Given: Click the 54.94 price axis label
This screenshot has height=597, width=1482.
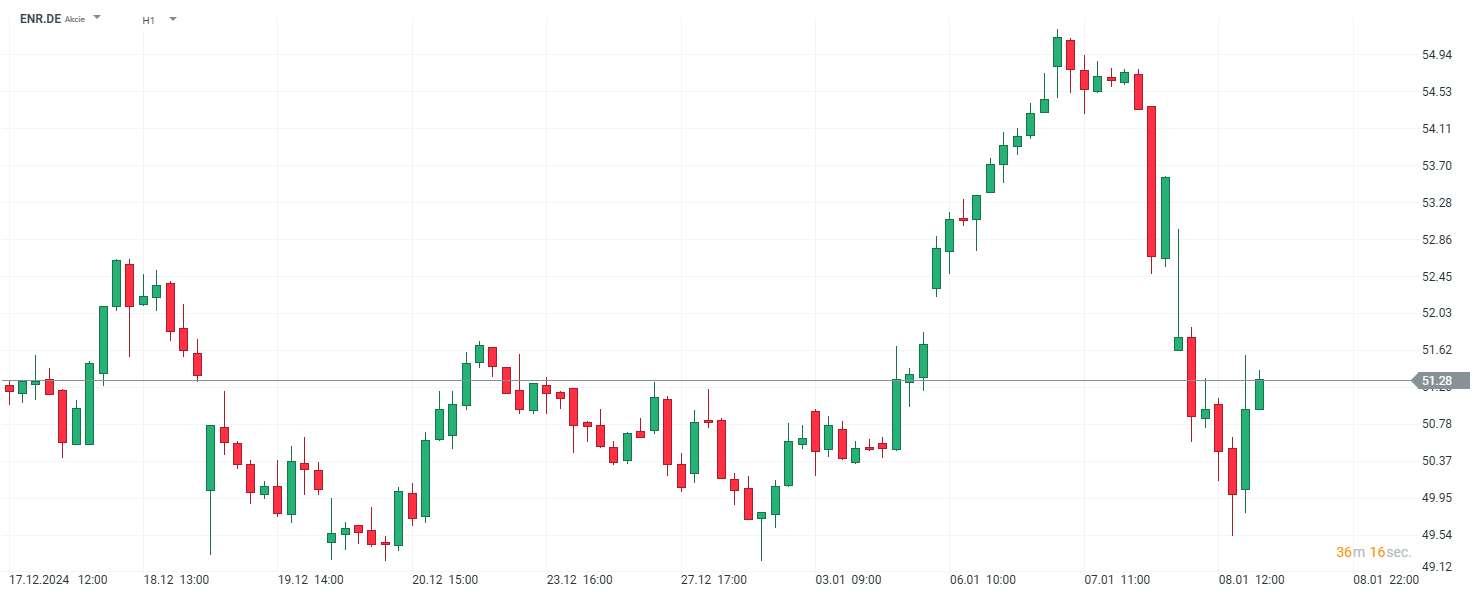Looking at the screenshot, I should [1437, 55].
